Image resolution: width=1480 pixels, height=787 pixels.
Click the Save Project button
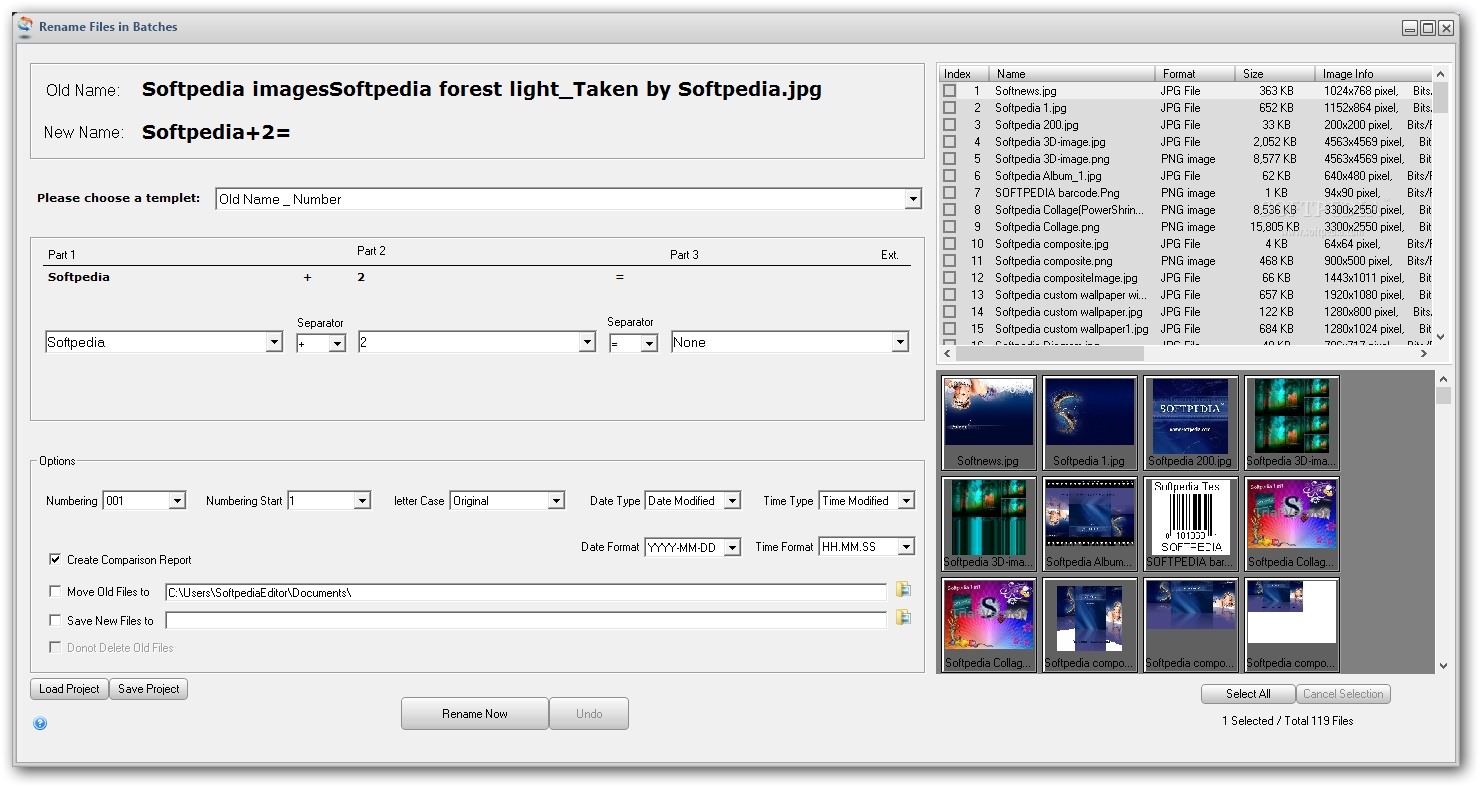149,689
